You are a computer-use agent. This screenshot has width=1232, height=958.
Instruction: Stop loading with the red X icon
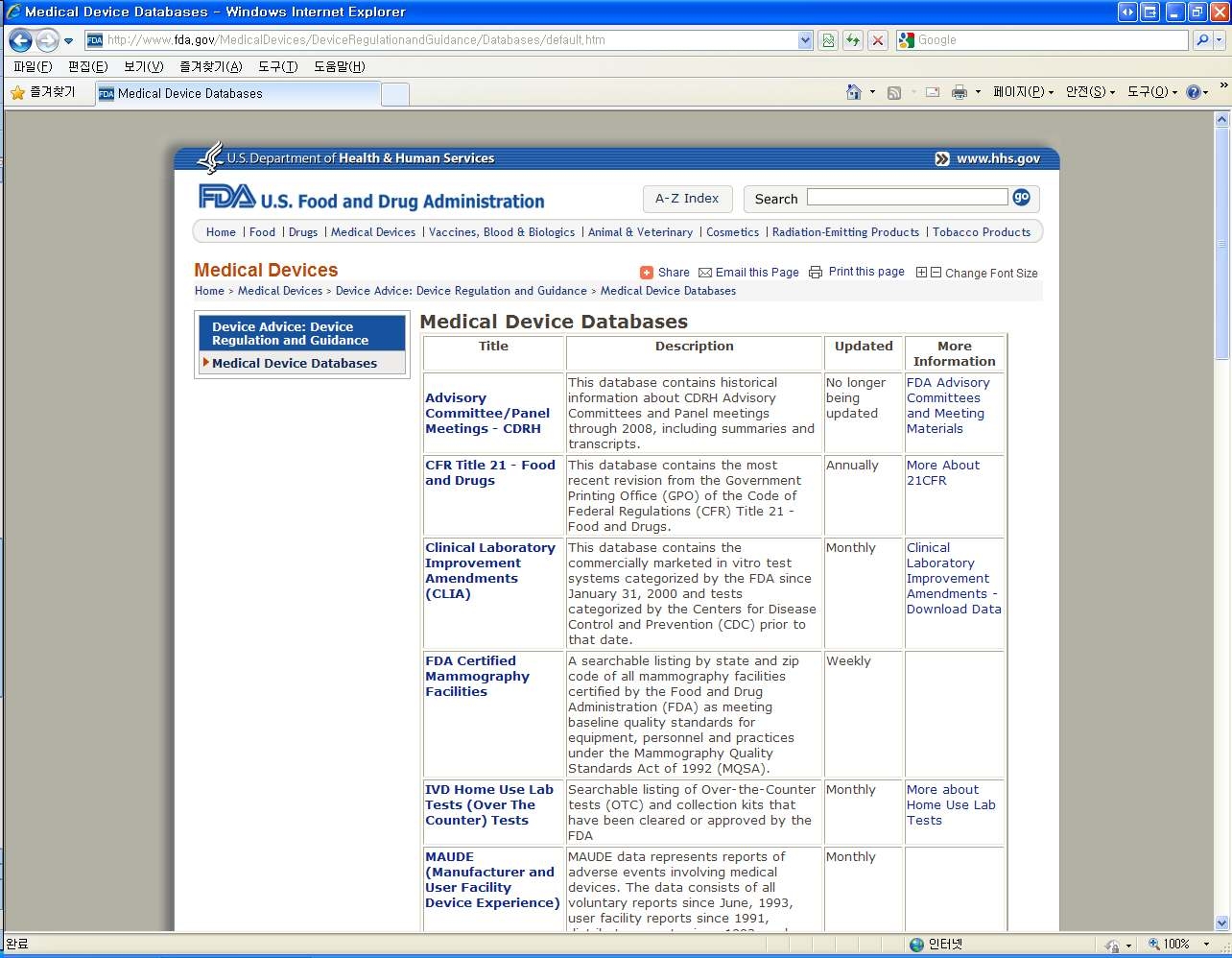click(x=878, y=40)
